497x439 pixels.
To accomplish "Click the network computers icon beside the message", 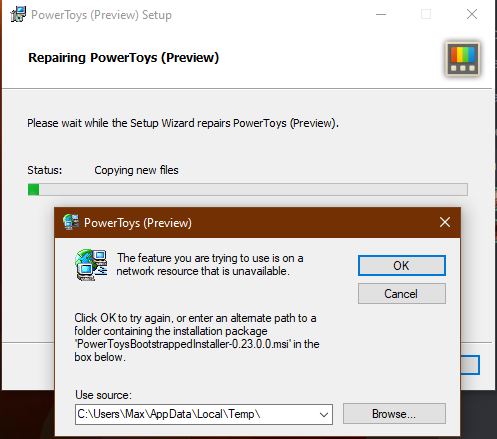I will [91, 265].
